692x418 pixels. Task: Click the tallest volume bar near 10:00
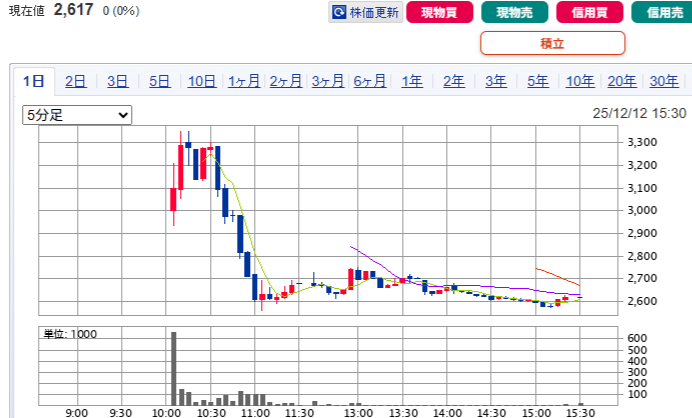pos(173,367)
